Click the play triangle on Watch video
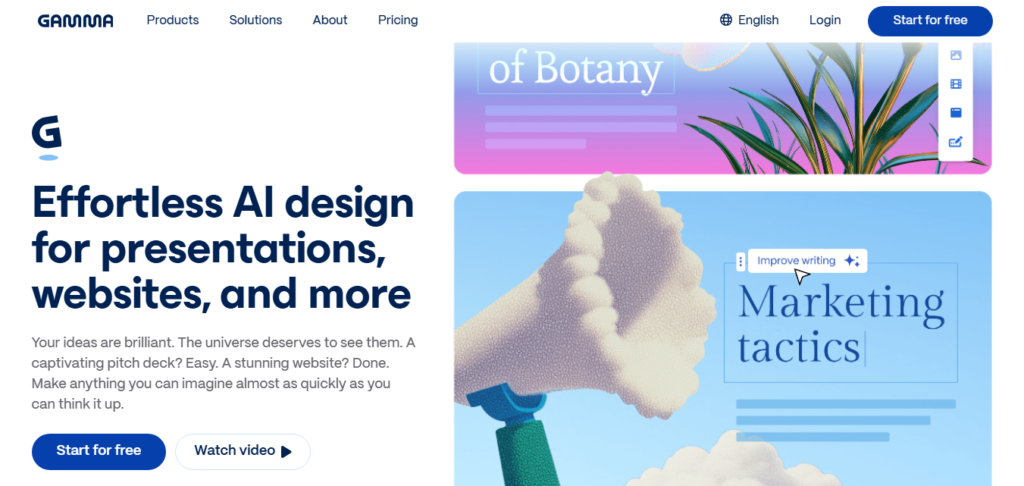Screen dimensions: 1024x486 [286, 451]
